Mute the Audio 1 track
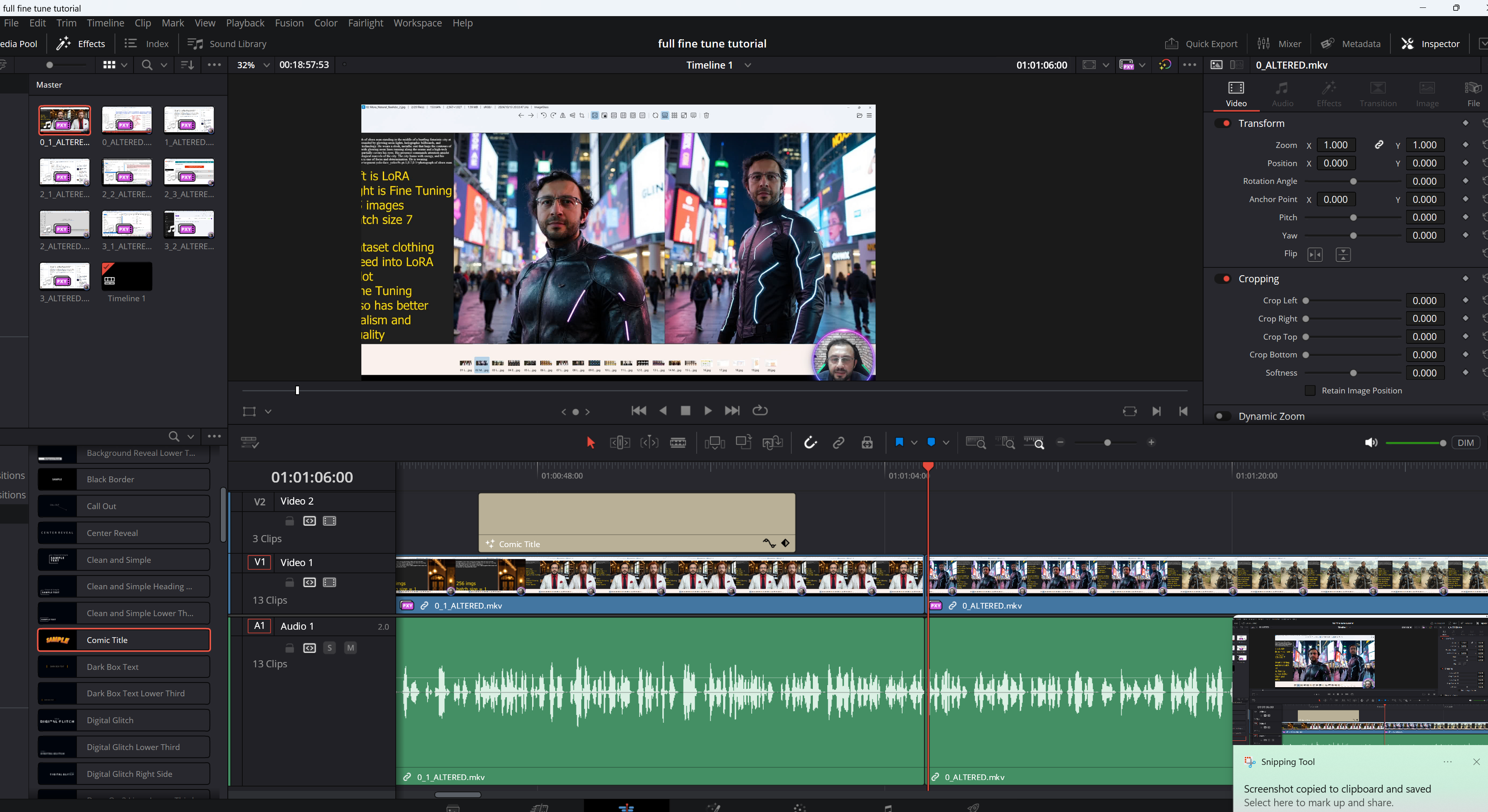Screen dimensions: 1488x812 pos(350,648)
